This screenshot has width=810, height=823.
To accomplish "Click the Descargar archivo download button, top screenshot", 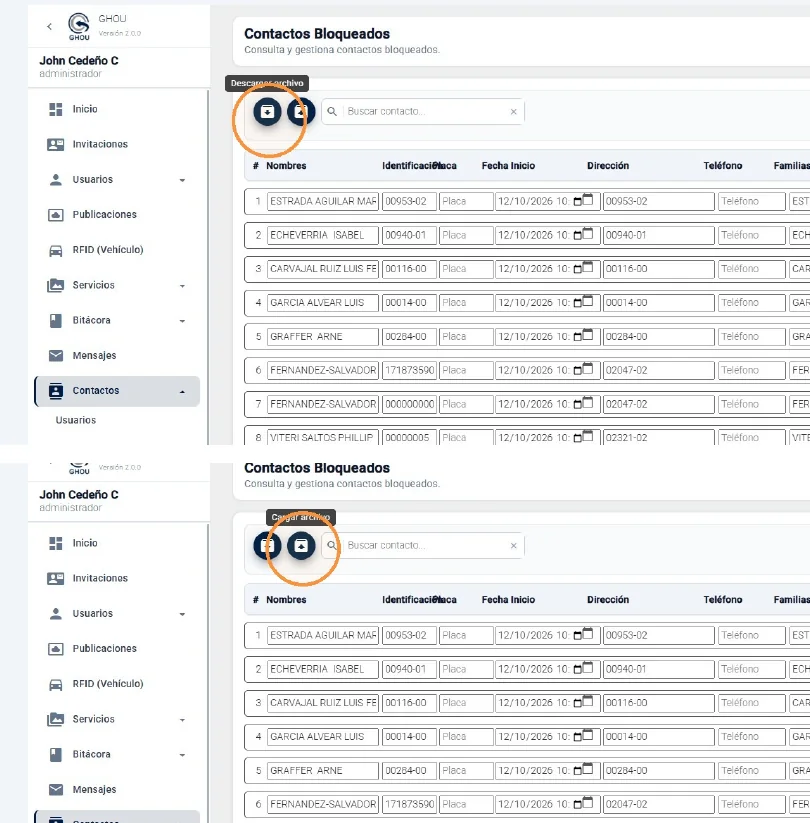I will coord(267,111).
